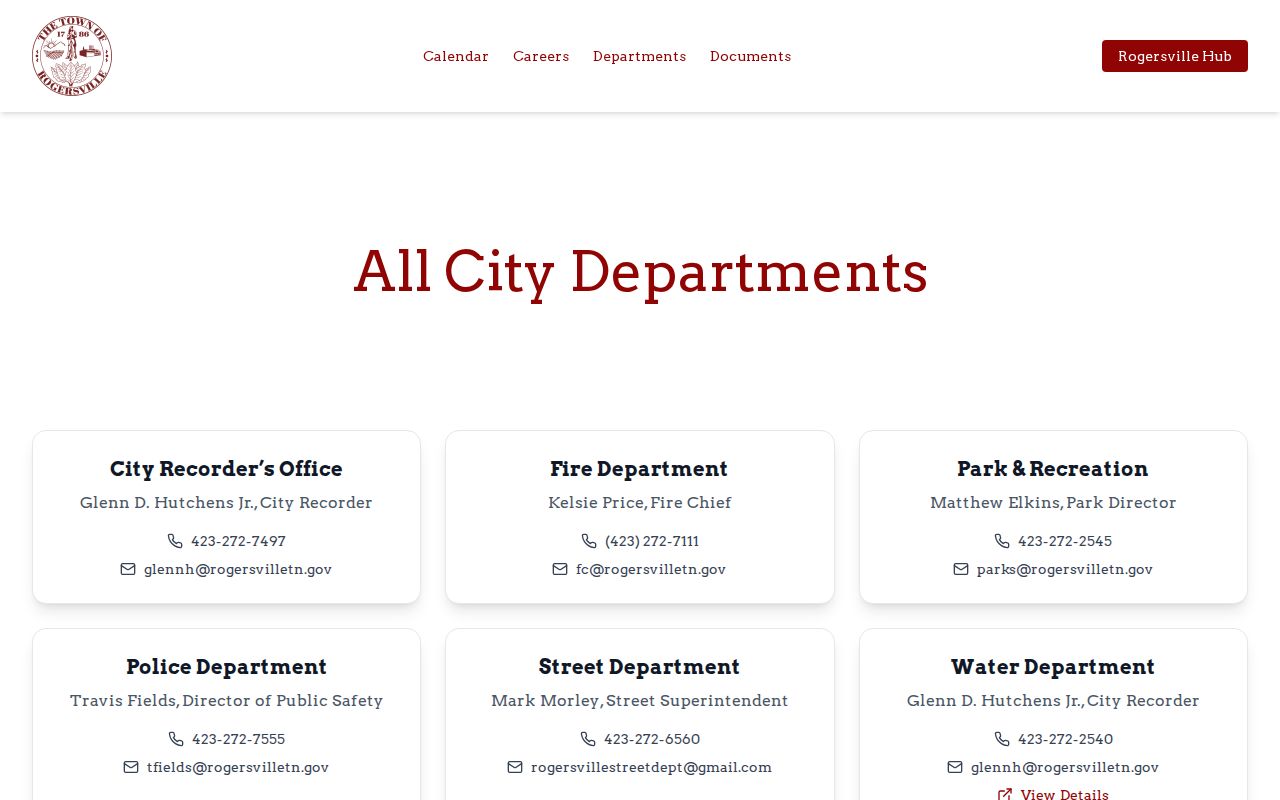Email tfields@rogersvilletn.gov
1280x800 pixels.
238,767
